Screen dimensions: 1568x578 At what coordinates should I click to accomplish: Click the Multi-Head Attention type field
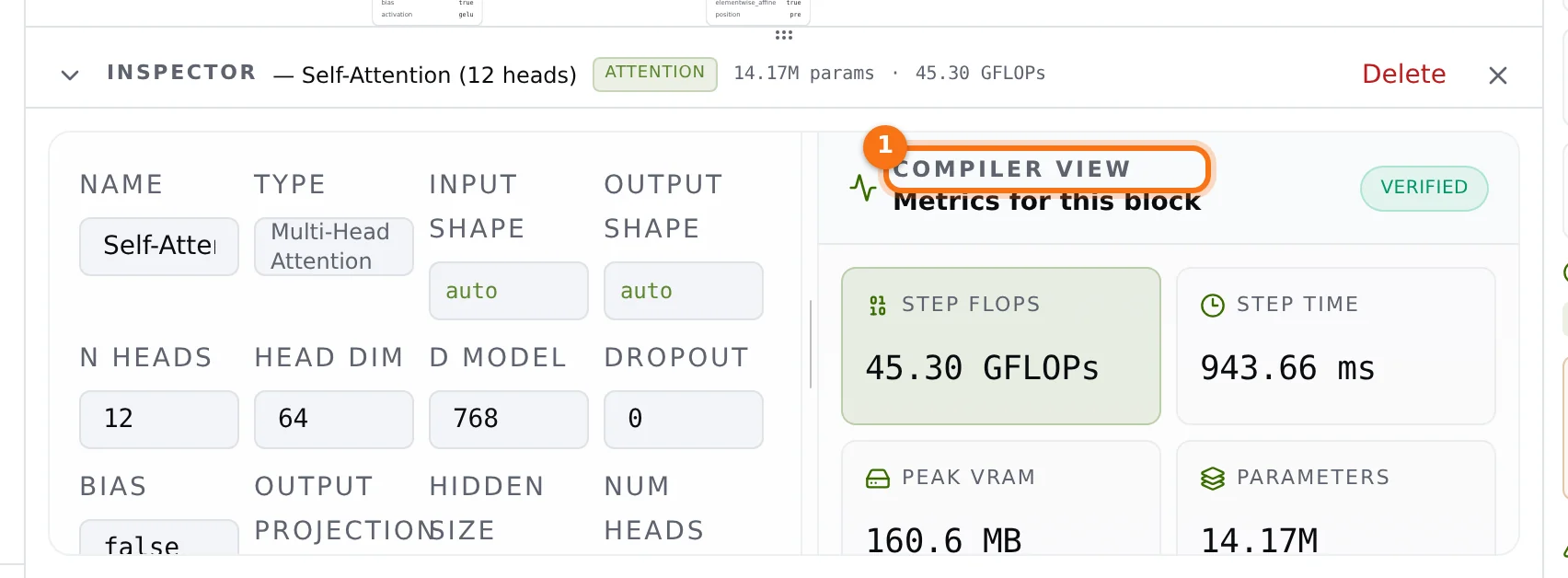pos(334,247)
